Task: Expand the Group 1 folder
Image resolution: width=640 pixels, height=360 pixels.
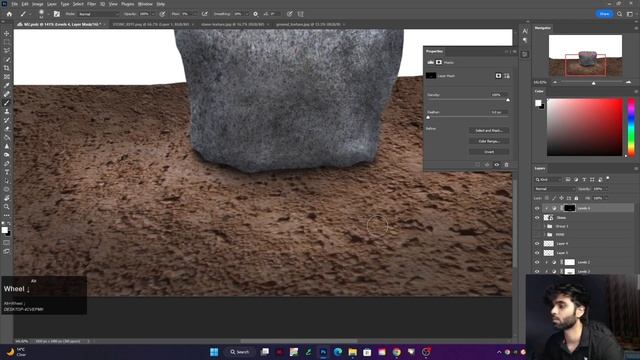Action: pos(544,226)
